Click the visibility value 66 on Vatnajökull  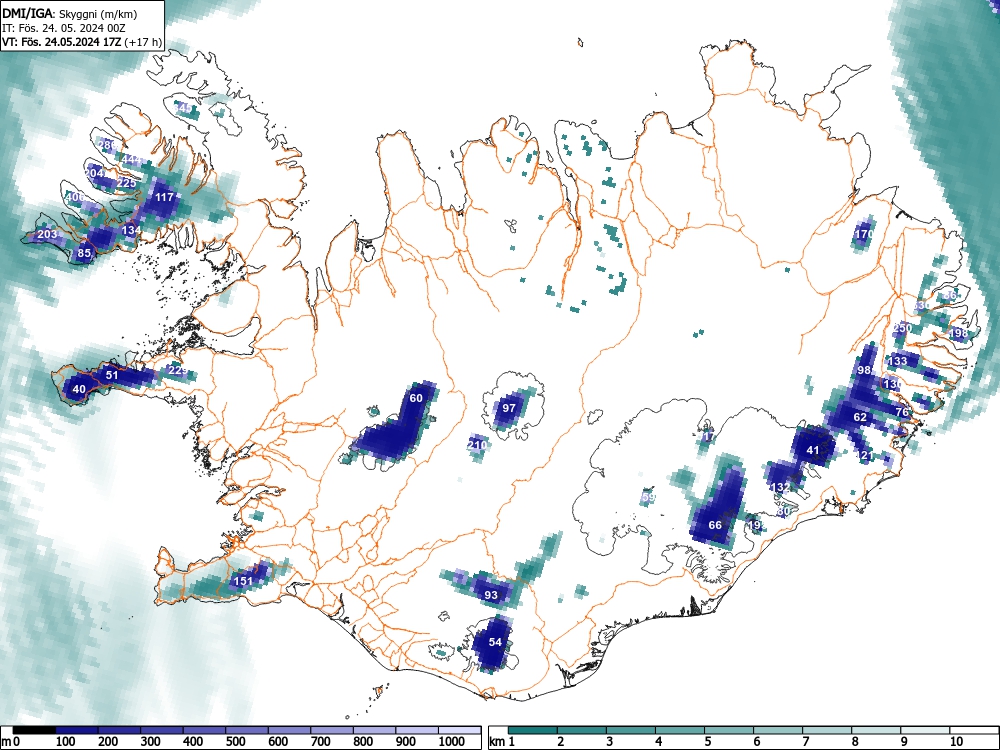[x=716, y=525]
